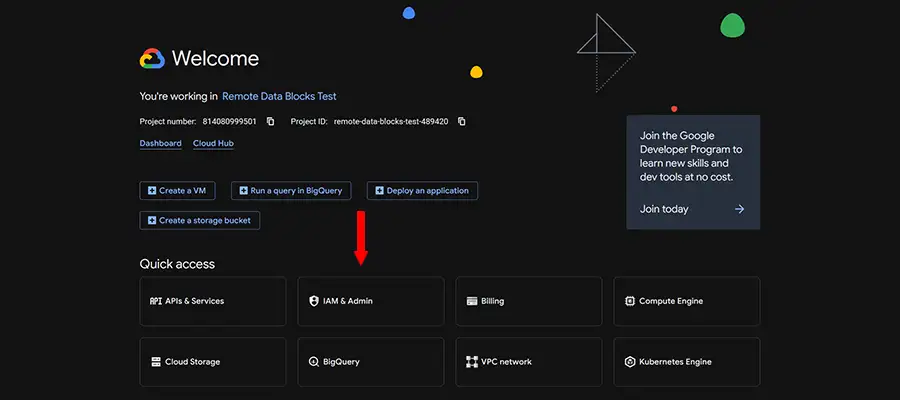Click Run a query in BigQuery button
This screenshot has height=400, width=900.
pos(291,191)
